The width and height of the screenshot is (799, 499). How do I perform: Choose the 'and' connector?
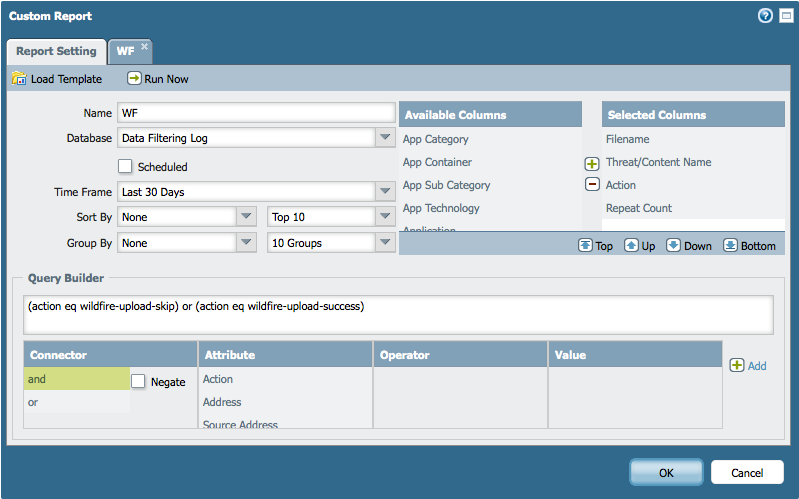77,379
